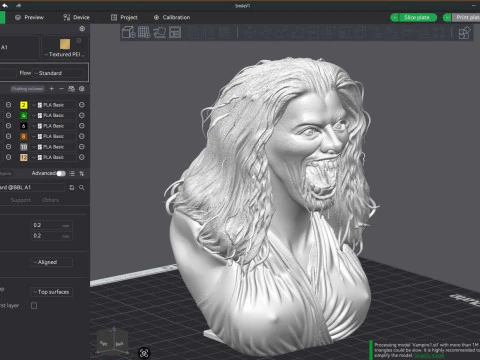
Task: Open the Calibration tab
Action: coord(172,17)
